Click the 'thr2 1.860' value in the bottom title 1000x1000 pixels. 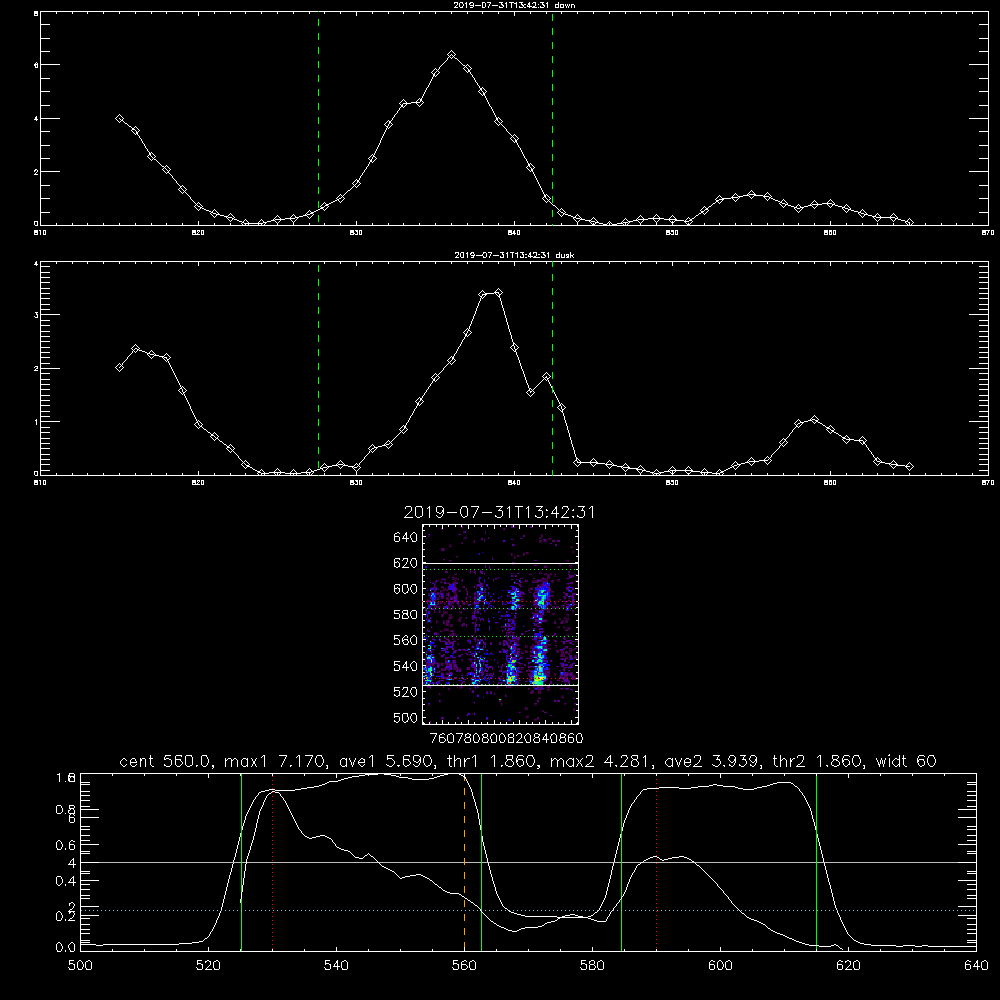pyautogui.click(x=818, y=761)
